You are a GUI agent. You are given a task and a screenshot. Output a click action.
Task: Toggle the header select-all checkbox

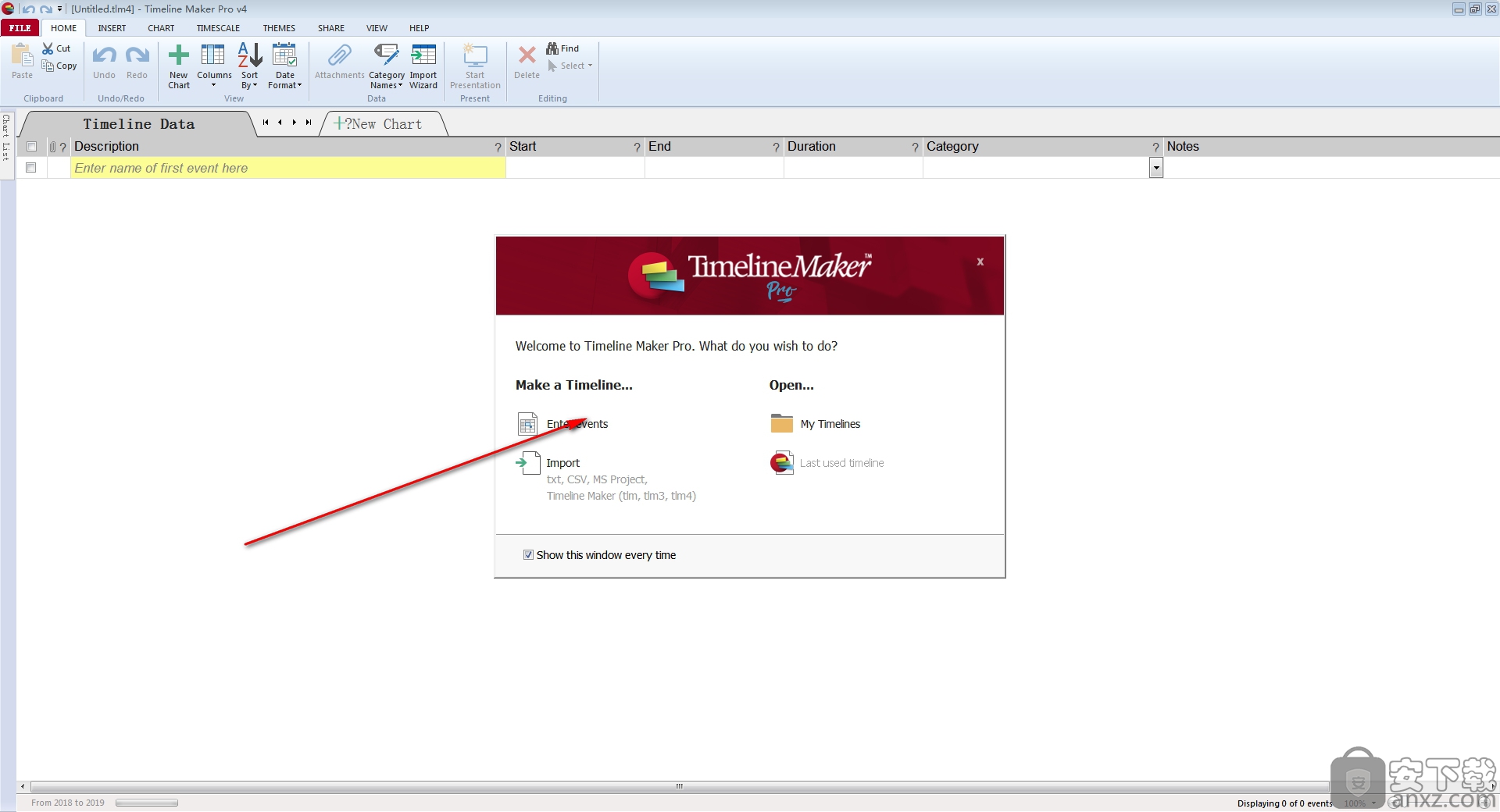click(x=31, y=147)
